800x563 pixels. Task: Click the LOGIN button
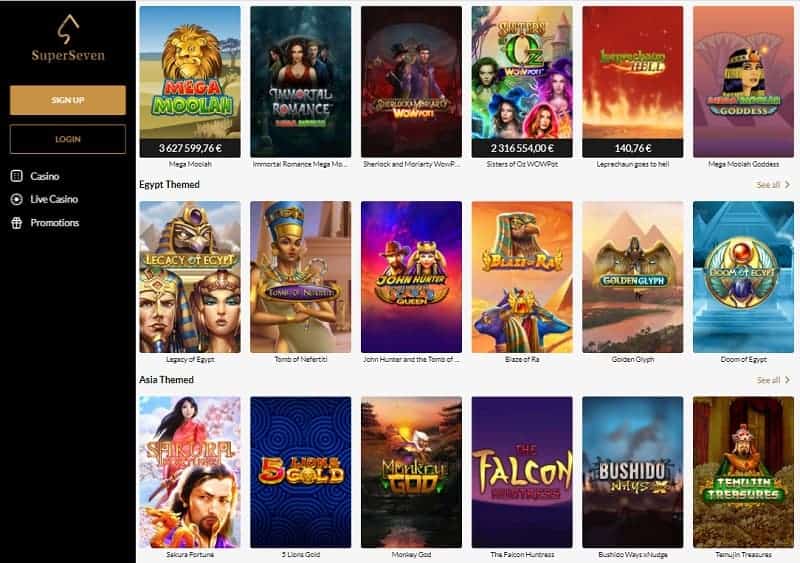click(68, 139)
